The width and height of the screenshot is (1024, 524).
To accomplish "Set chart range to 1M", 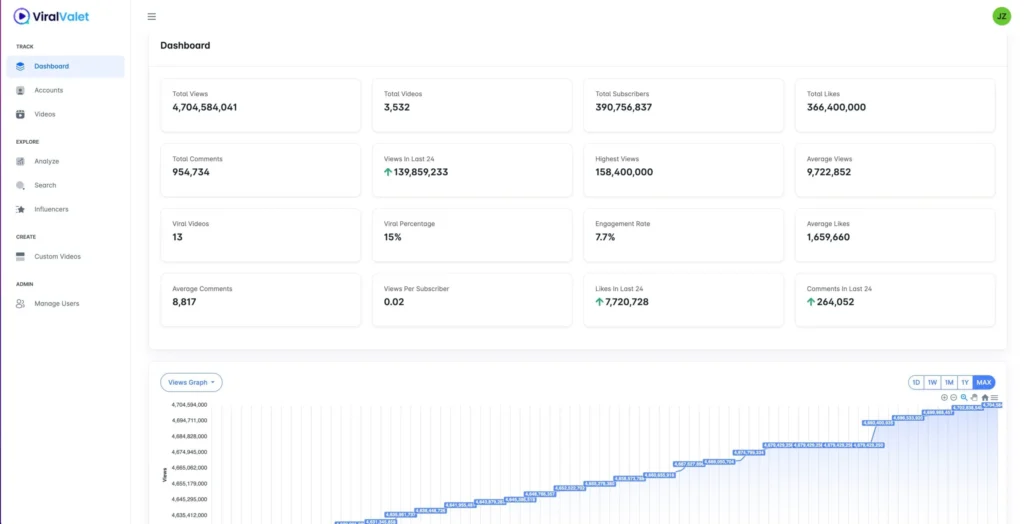I will point(948,382).
